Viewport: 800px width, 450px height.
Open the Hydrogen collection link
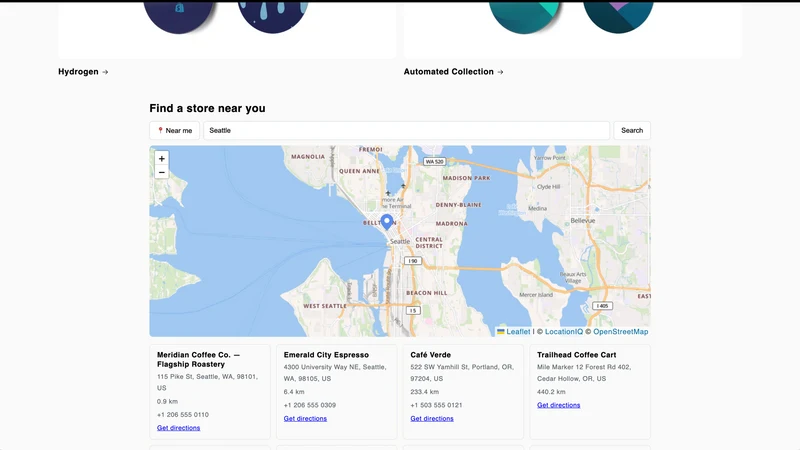coord(83,72)
